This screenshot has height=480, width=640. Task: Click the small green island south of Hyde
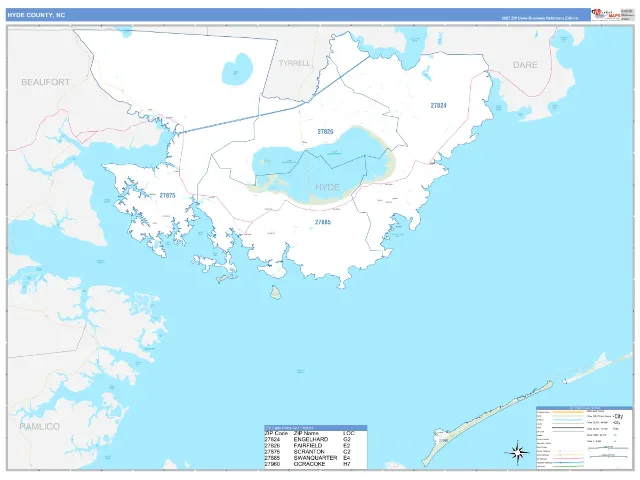coord(276,292)
